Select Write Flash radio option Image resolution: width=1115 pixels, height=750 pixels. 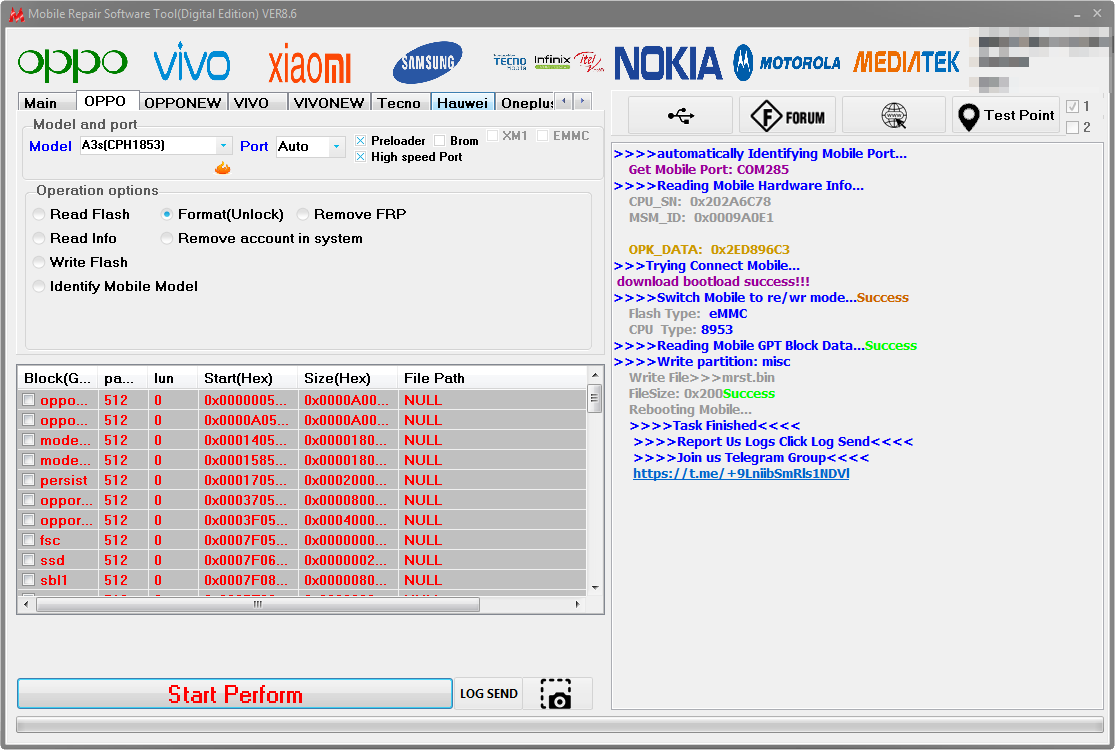click(81, 263)
